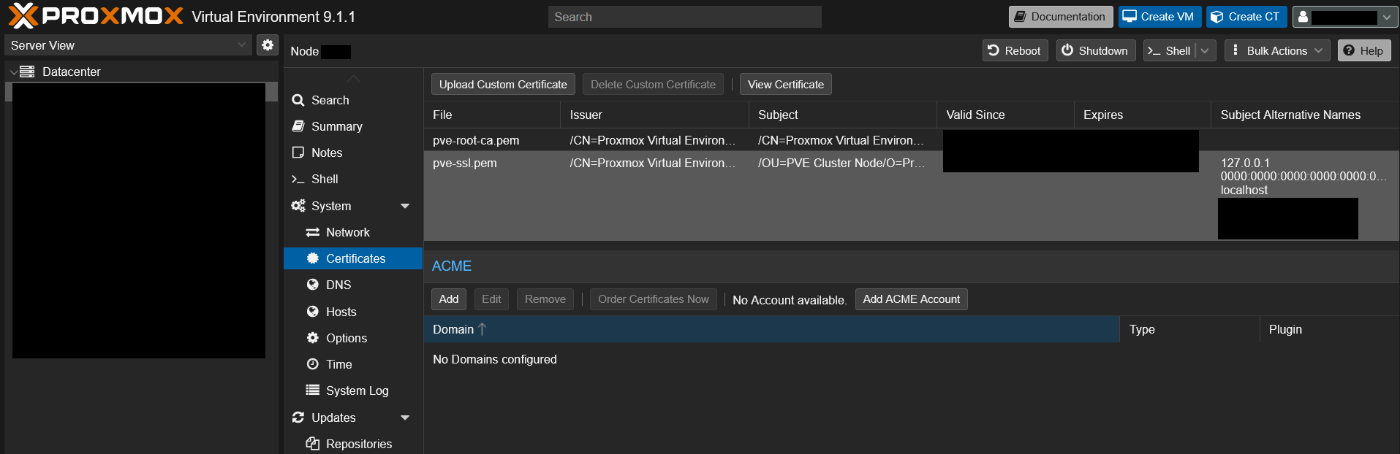Click the System Log list icon
Image resolution: width=1400 pixels, height=454 pixels.
tap(313, 391)
